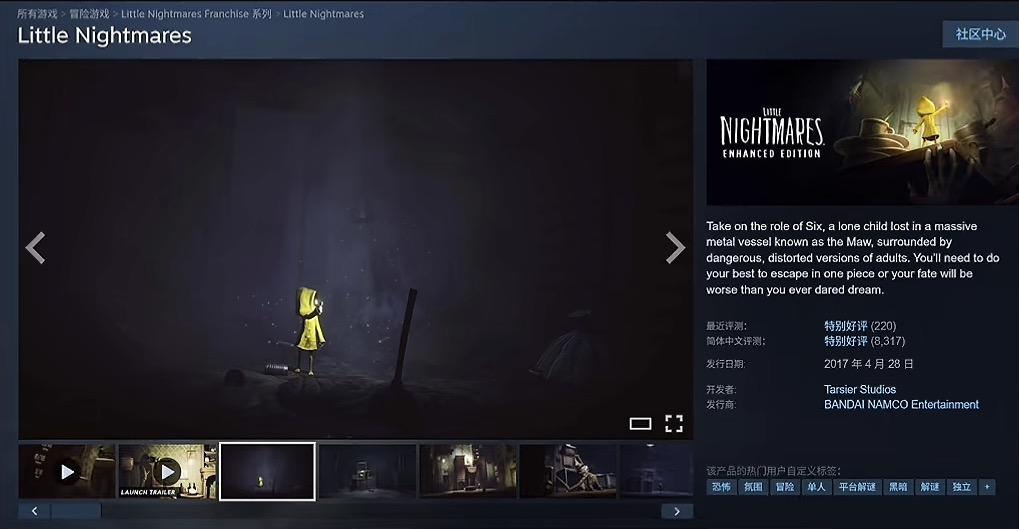Open 所有游戏 in the breadcrumb
1019x529 pixels.
click(x=37, y=14)
